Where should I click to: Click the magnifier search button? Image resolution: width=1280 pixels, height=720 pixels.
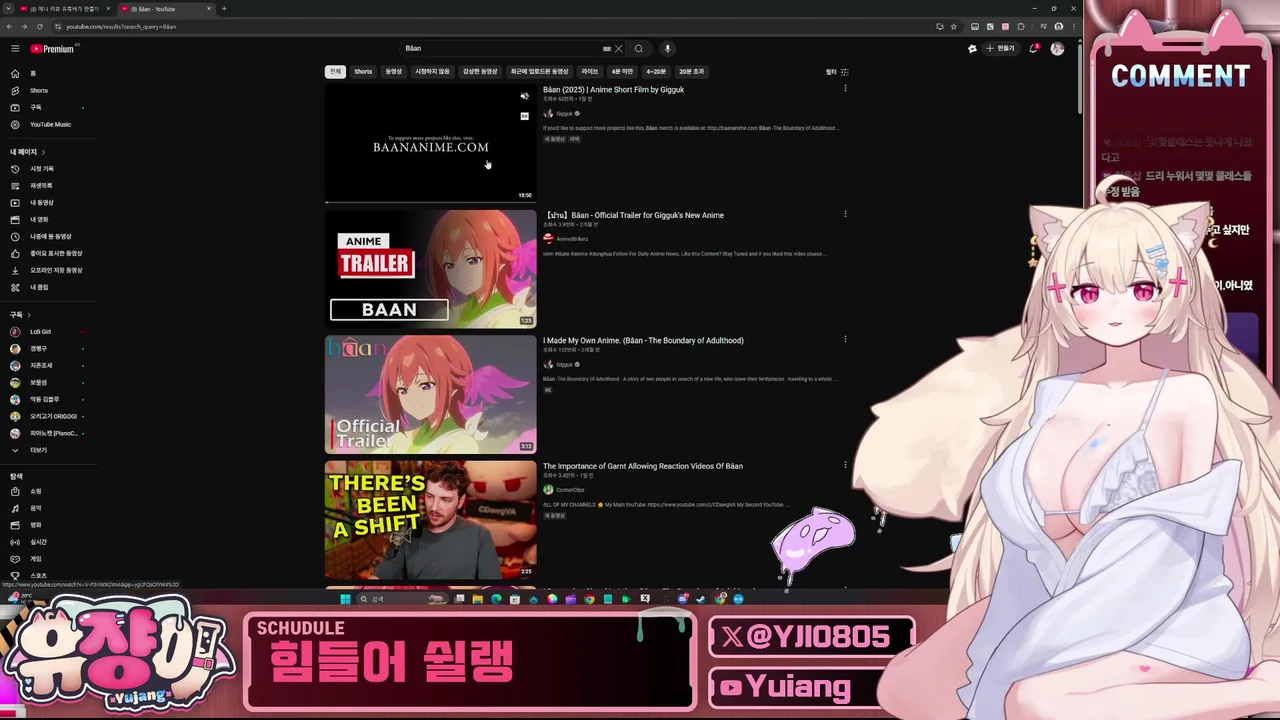tap(639, 48)
